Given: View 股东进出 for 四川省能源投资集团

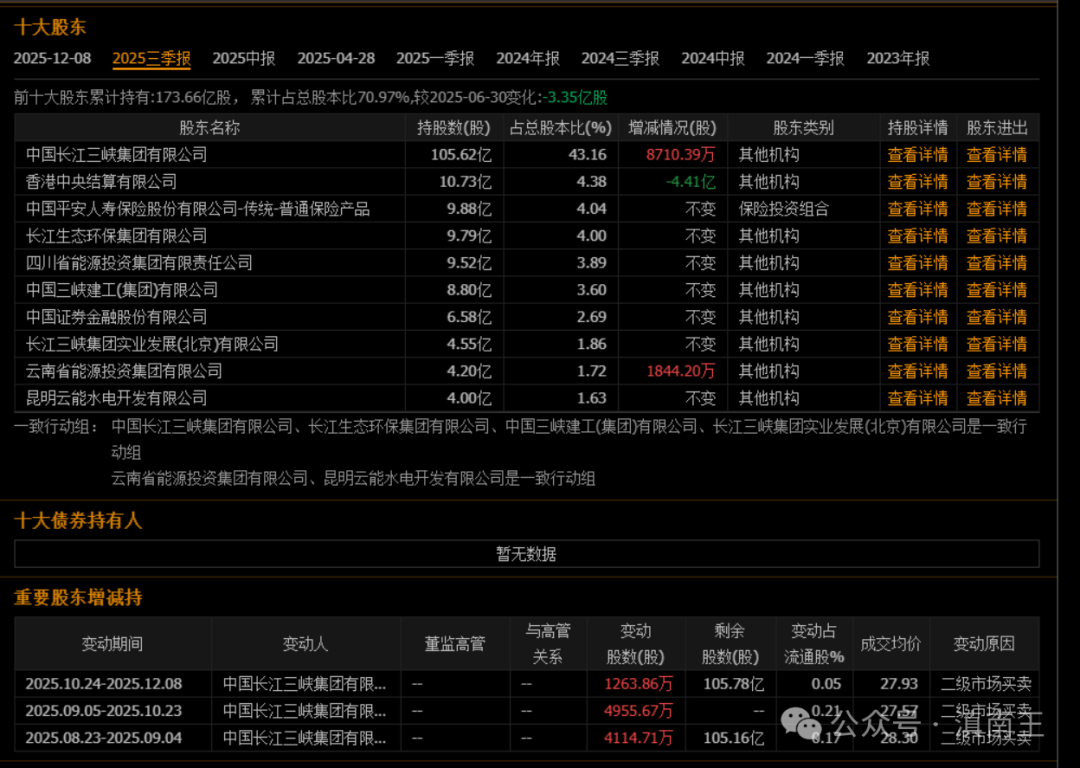Looking at the screenshot, I should [x=997, y=263].
